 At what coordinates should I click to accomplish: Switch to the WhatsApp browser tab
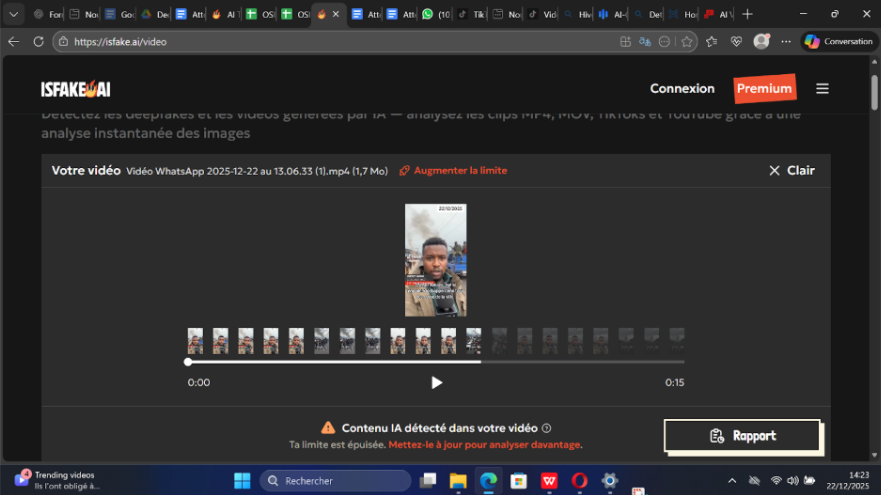tap(437, 14)
